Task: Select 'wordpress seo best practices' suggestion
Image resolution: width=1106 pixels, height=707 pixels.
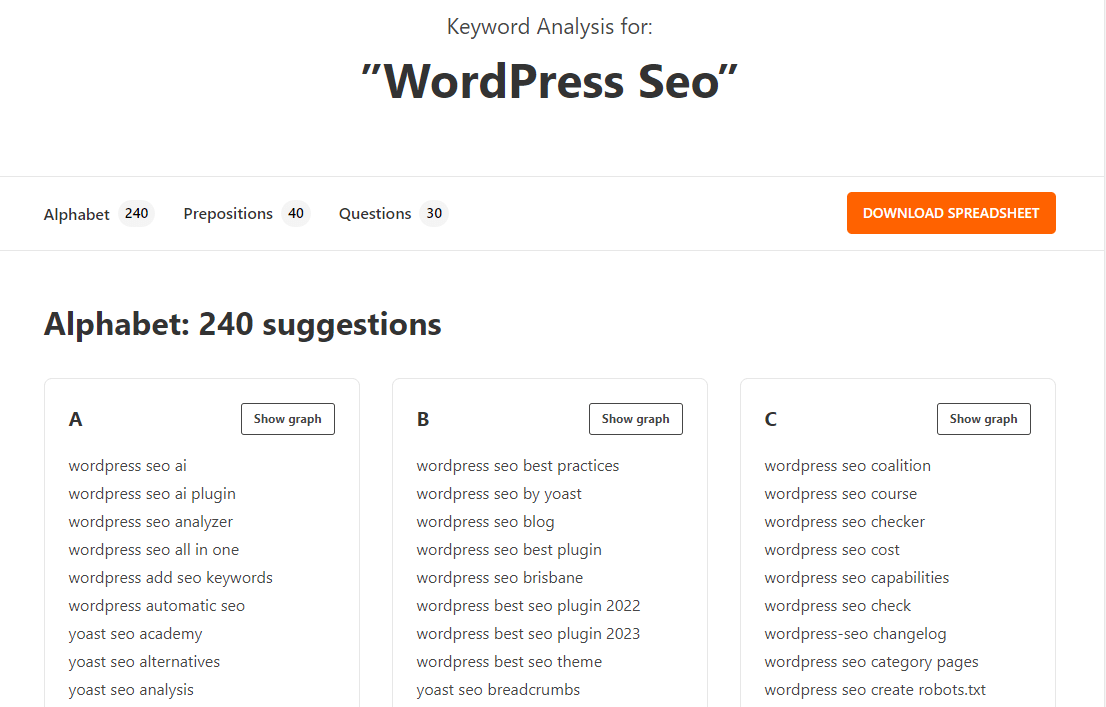Action: [x=518, y=465]
